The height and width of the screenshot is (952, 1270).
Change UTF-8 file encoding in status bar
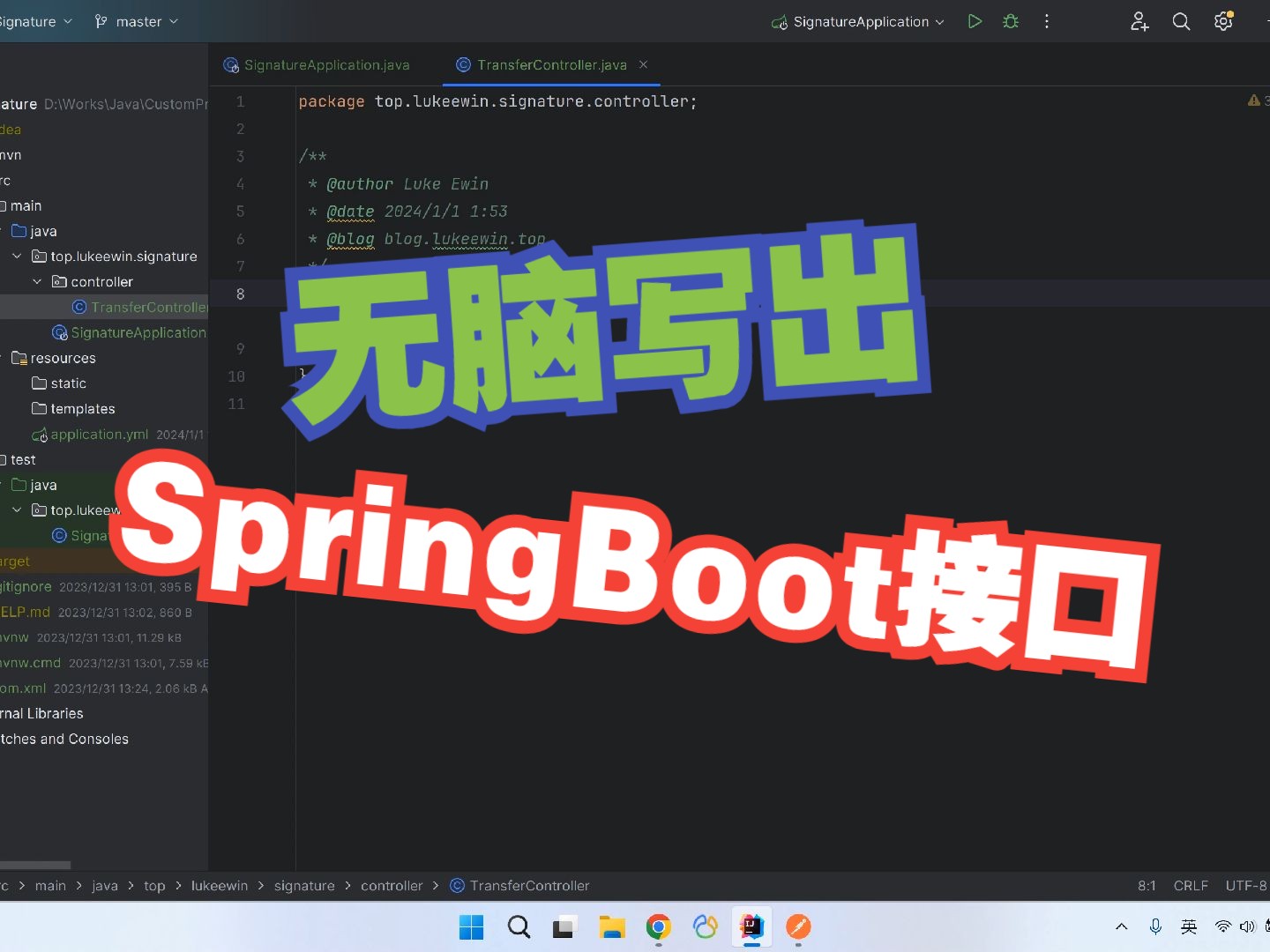1246,886
